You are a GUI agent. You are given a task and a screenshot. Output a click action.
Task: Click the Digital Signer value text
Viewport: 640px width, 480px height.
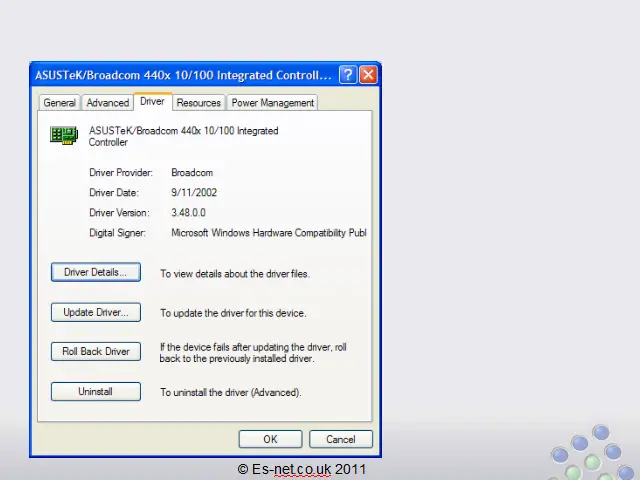(269, 233)
